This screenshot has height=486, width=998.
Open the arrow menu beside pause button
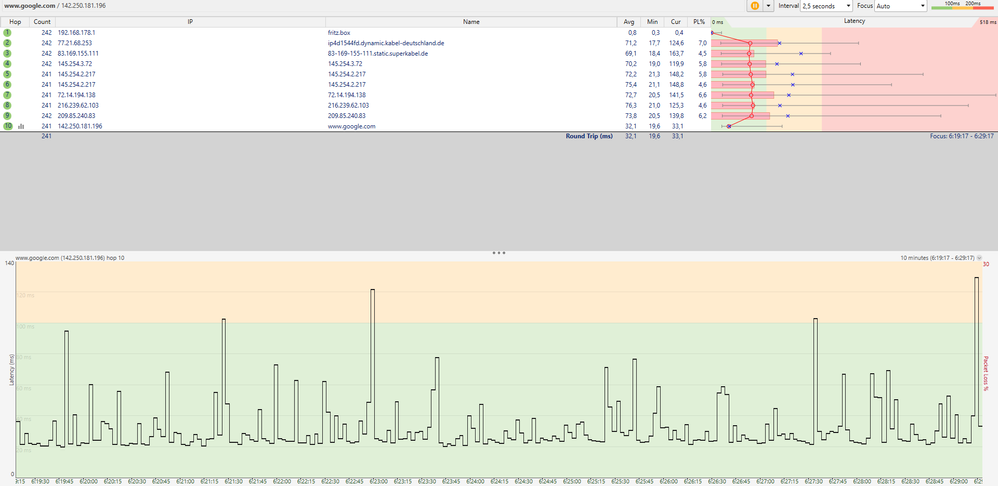(x=768, y=5)
